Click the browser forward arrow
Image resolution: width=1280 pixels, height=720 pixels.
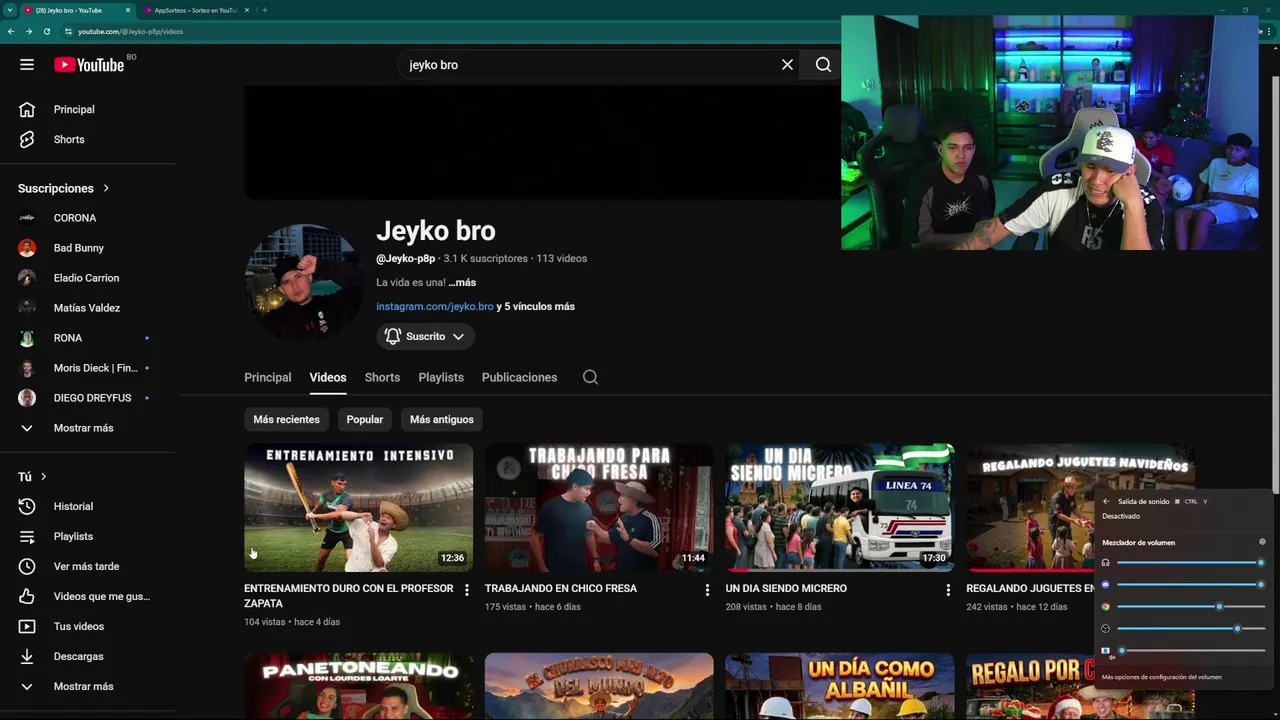point(28,31)
